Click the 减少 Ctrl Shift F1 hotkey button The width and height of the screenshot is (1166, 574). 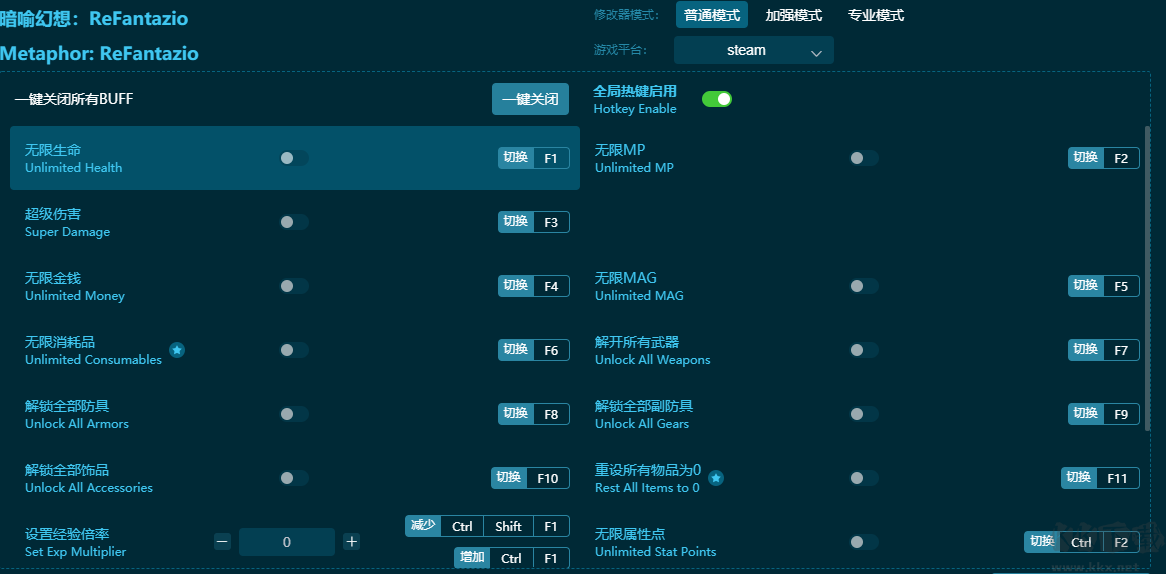point(488,526)
